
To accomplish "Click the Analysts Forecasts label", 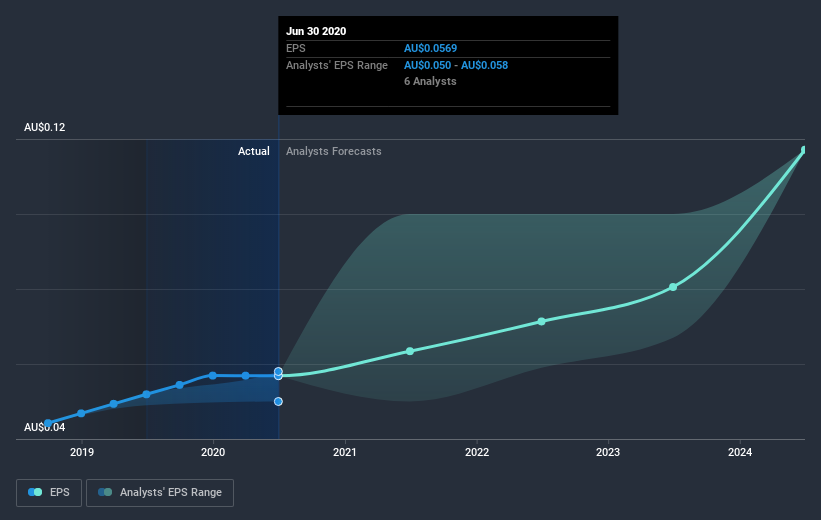I will 334,151.
